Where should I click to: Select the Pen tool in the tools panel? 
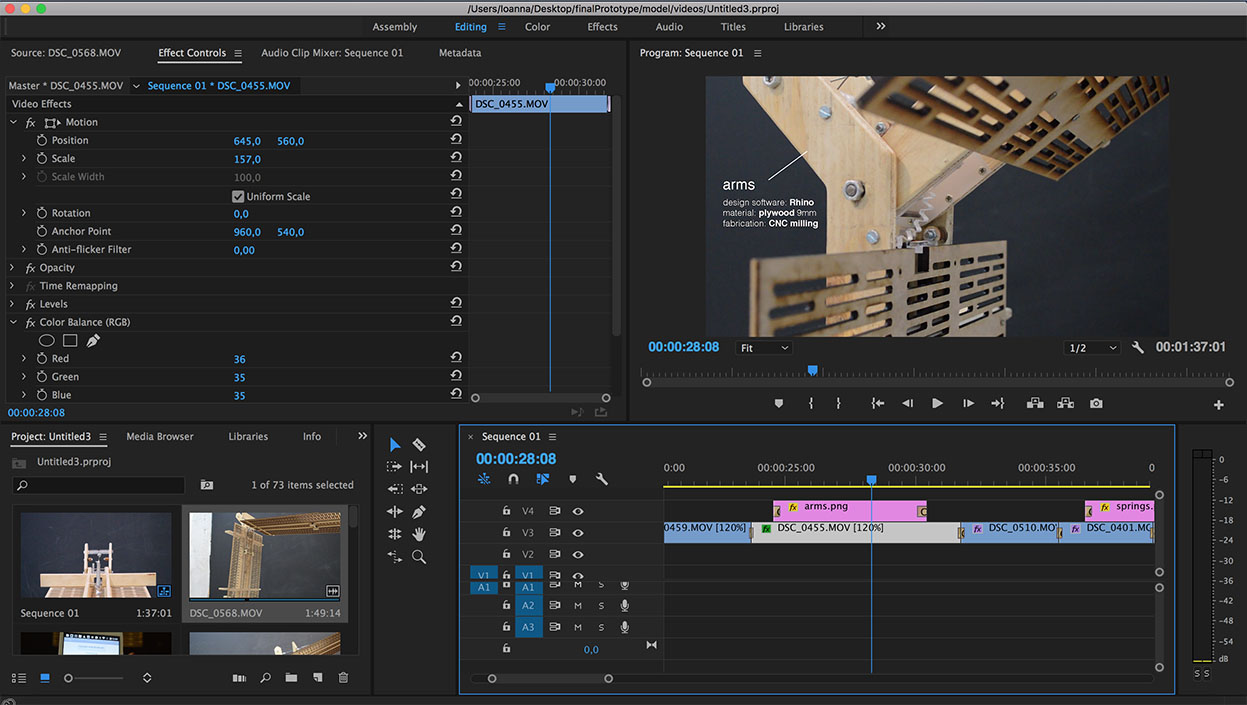(x=419, y=512)
